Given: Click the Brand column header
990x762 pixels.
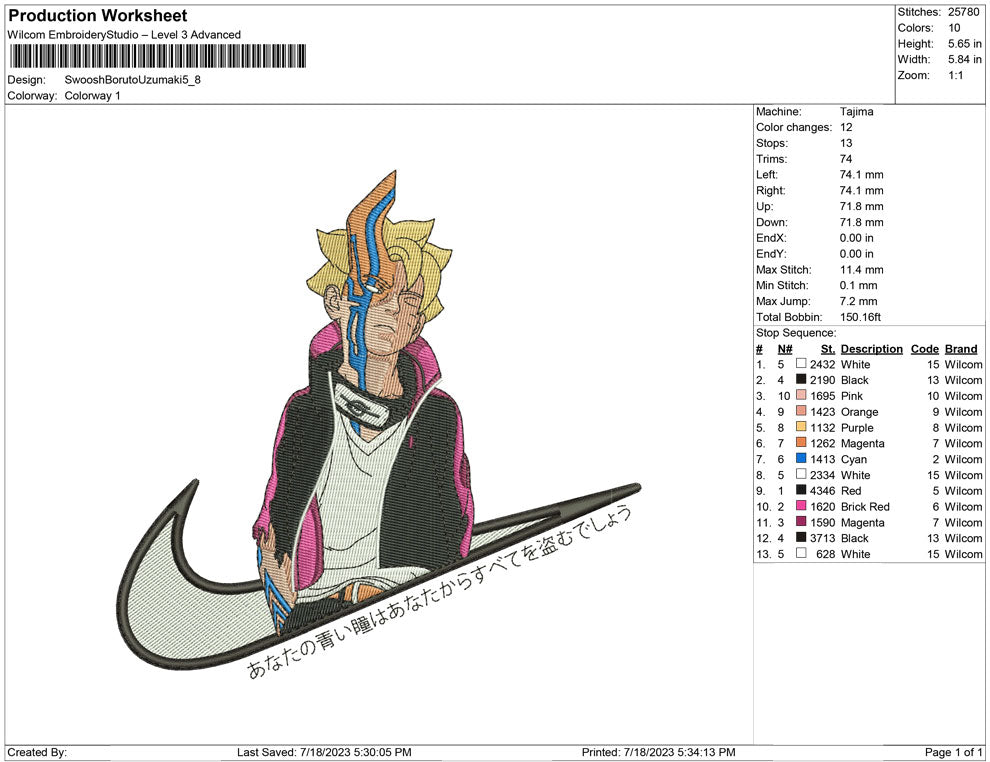Looking at the screenshot, I should 961,349.
